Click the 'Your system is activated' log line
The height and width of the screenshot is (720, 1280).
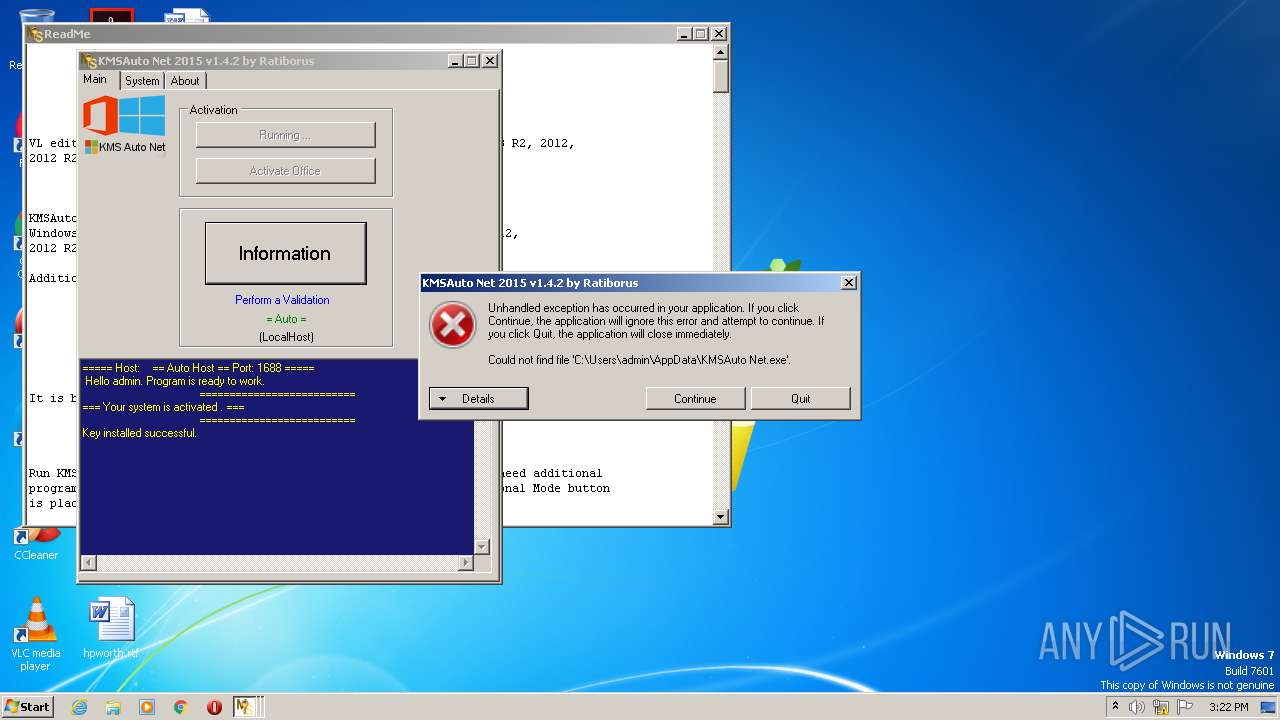(x=163, y=407)
